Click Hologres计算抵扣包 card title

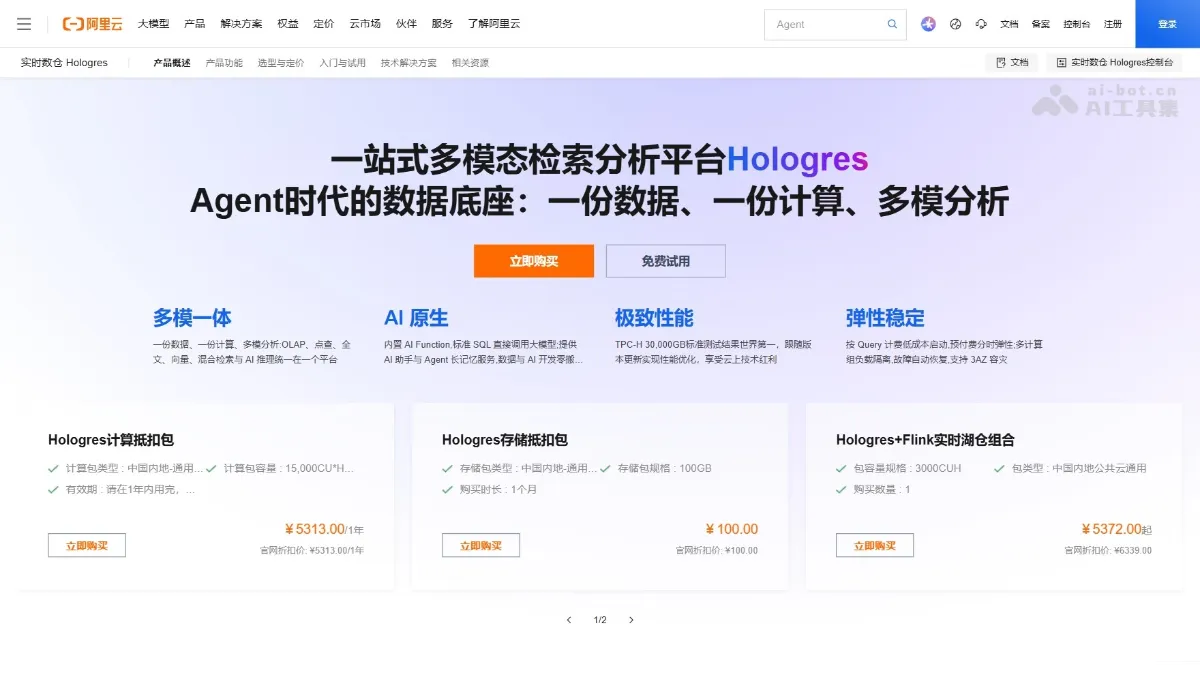111,440
